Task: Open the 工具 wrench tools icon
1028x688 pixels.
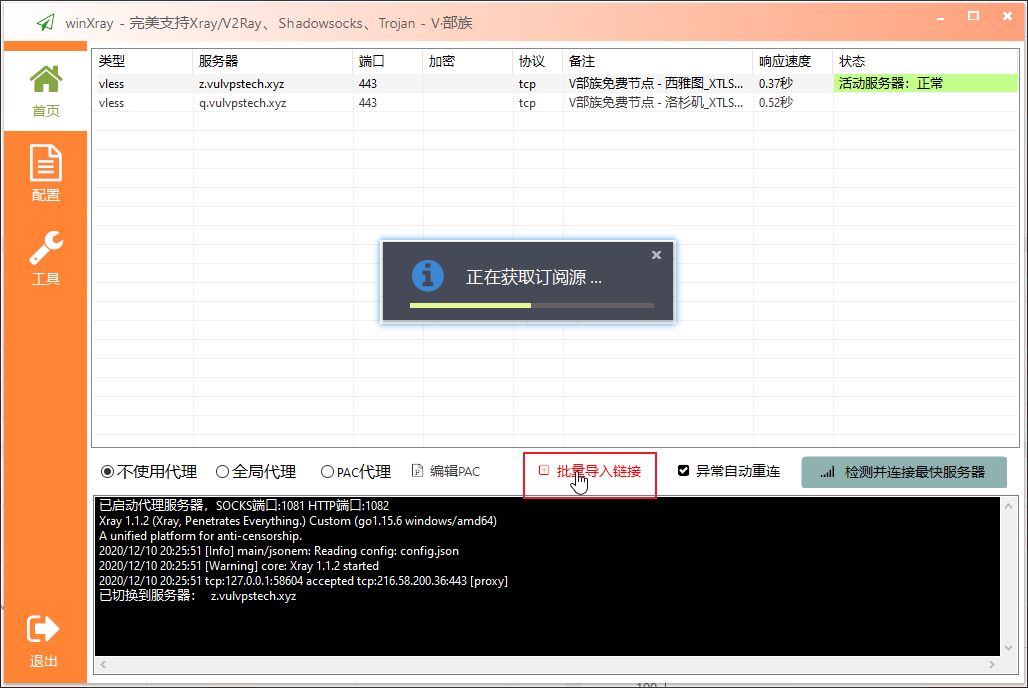Action: coord(46,248)
